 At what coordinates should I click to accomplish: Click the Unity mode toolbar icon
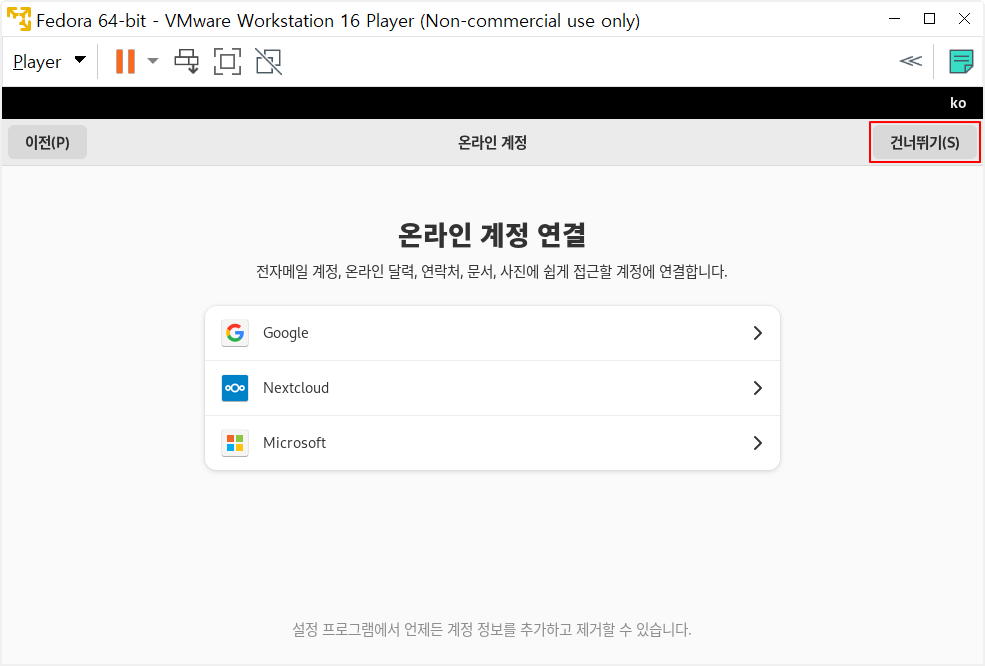[x=269, y=62]
